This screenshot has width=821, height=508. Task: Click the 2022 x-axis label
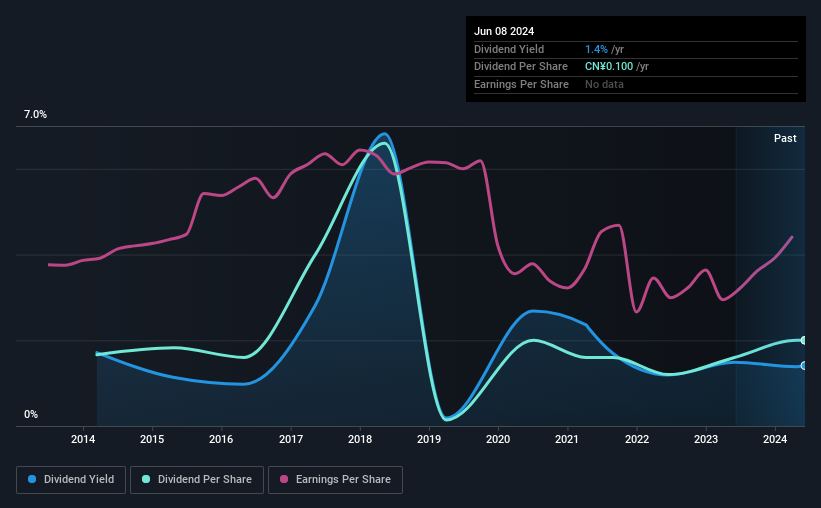pos(637,439)
